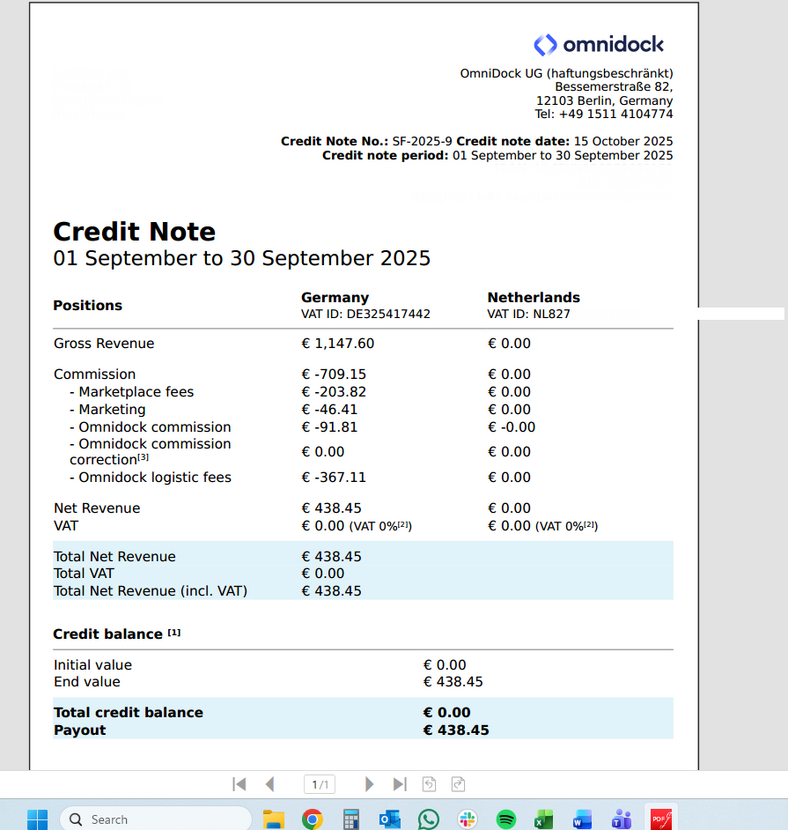This screenshot has height=830, width=788.
Task: Switch to Slack in the taskbar
Action: coord(467,819)
